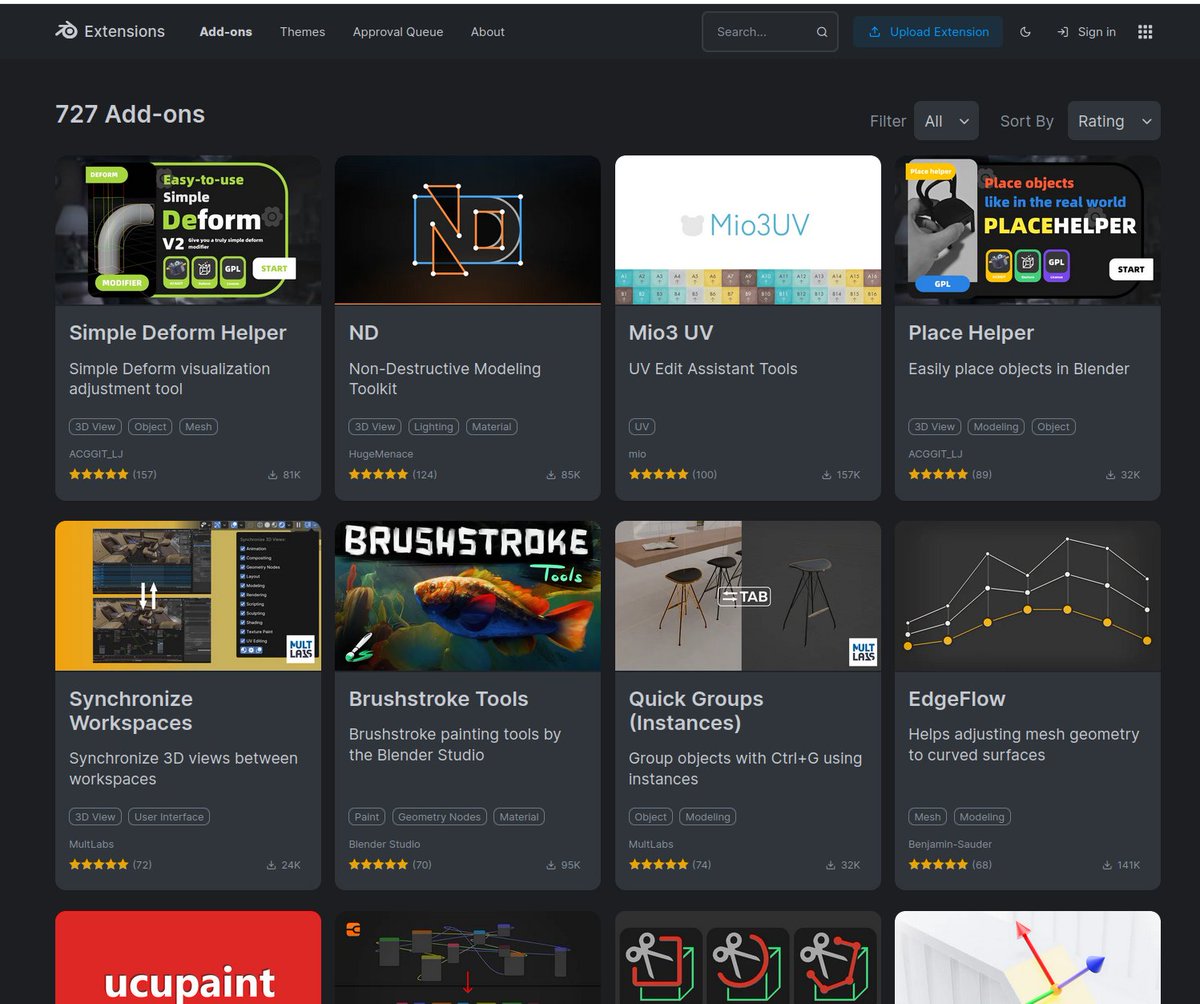Open the ND add-on thumbnail

pos(468,230)
